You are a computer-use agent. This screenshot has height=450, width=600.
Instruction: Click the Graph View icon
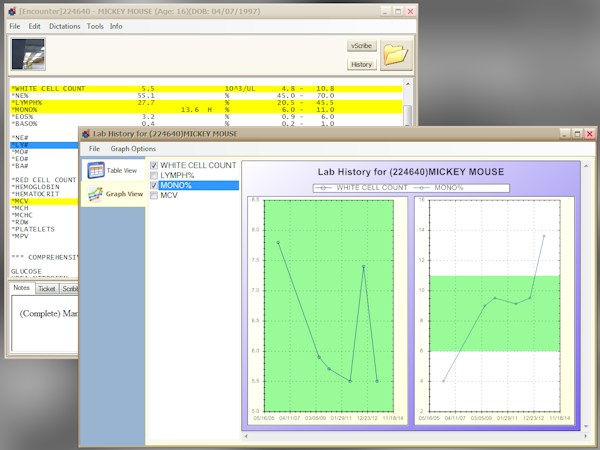pyautogui.click(x=95, y=194)
